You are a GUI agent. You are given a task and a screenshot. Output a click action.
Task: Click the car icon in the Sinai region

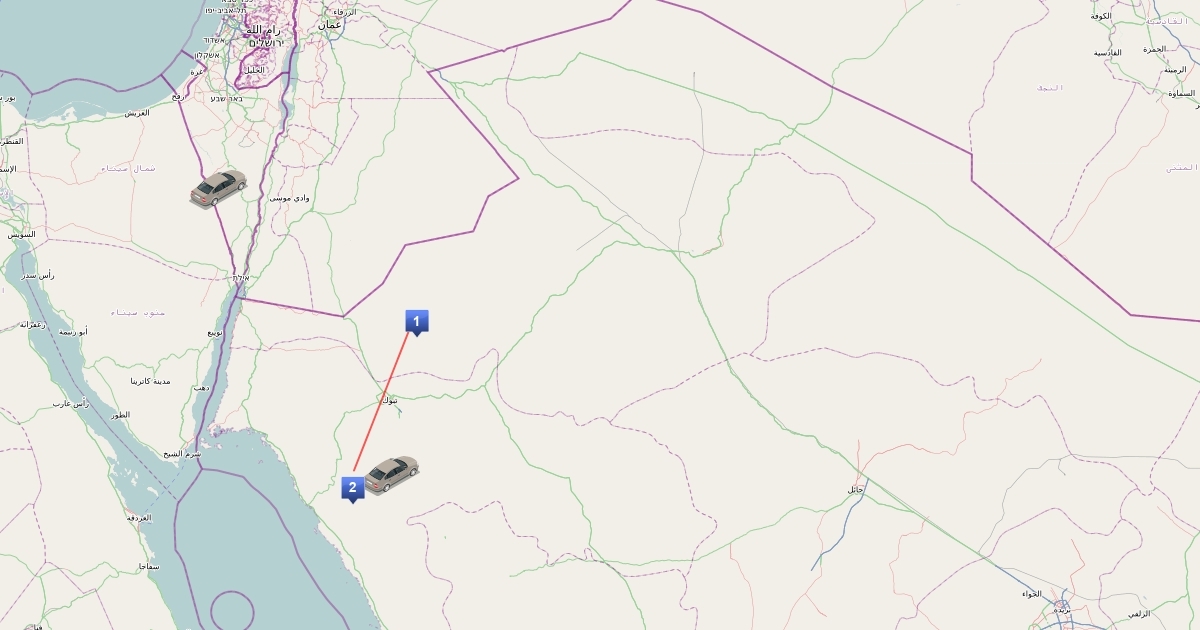[x=218, y=188]
